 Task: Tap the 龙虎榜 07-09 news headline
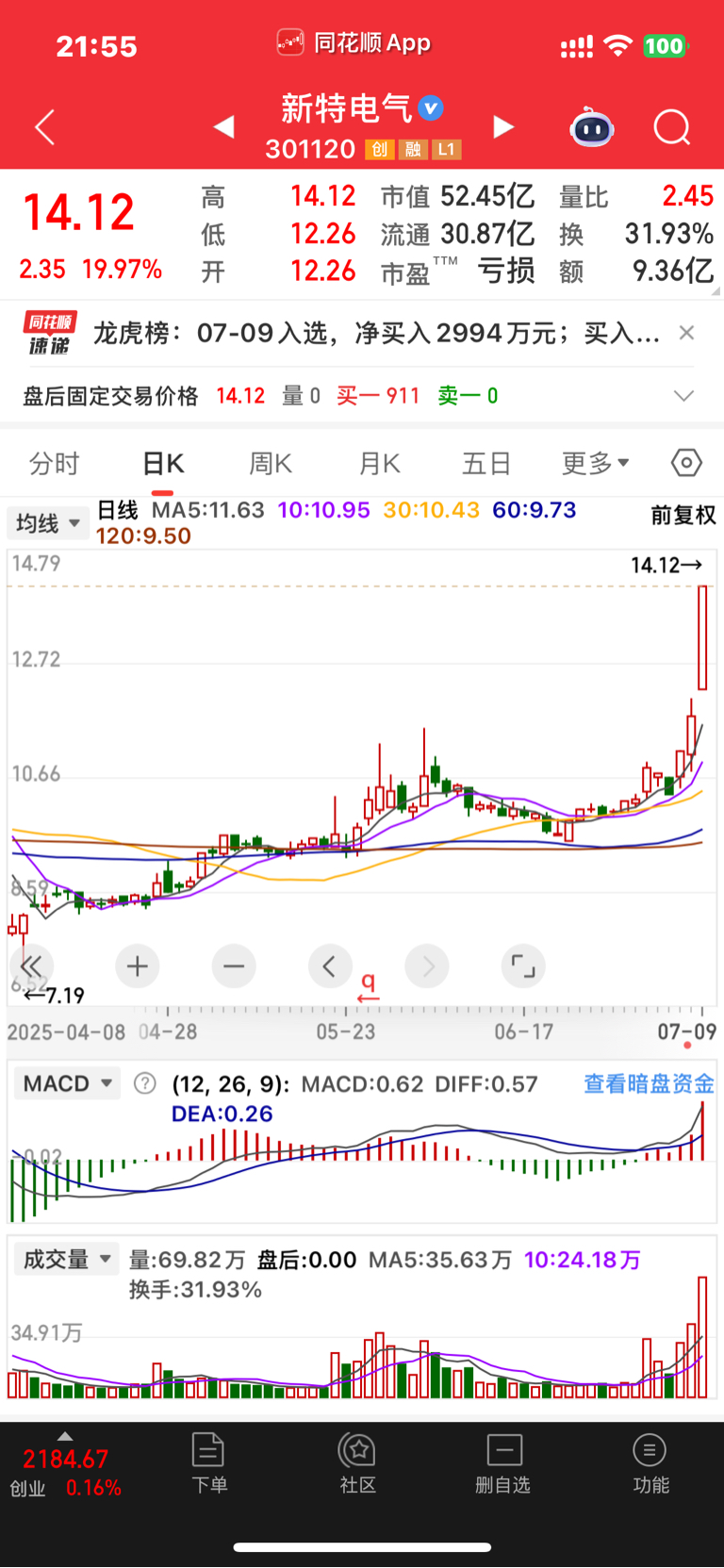click(376, 333)
